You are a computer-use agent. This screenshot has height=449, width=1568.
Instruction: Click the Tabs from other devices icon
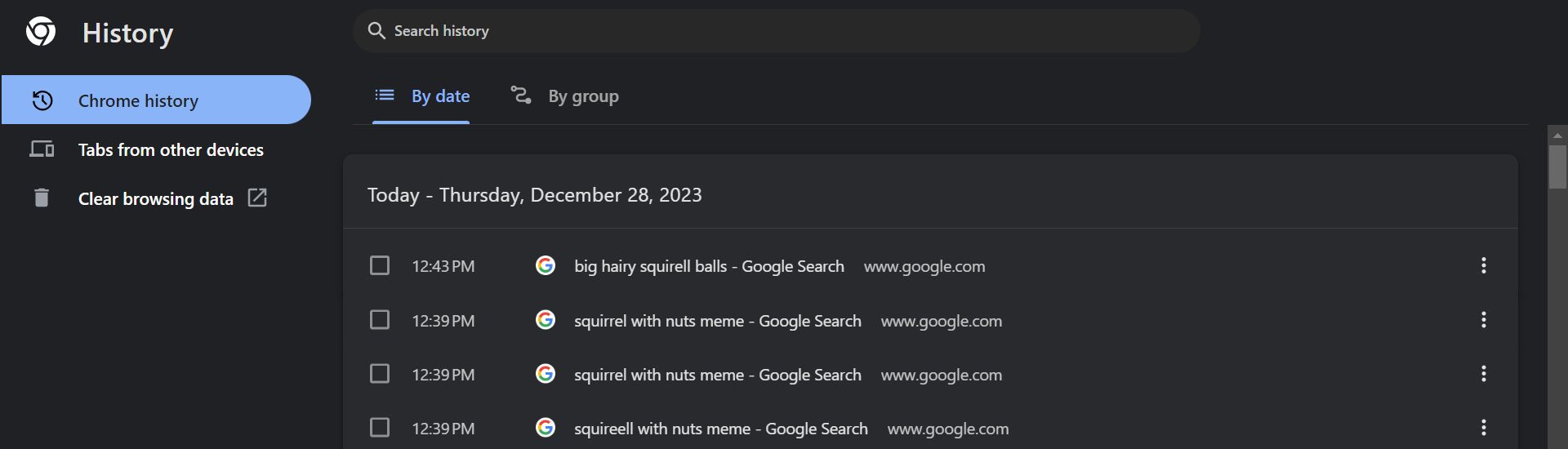click(x=42, y=149)
